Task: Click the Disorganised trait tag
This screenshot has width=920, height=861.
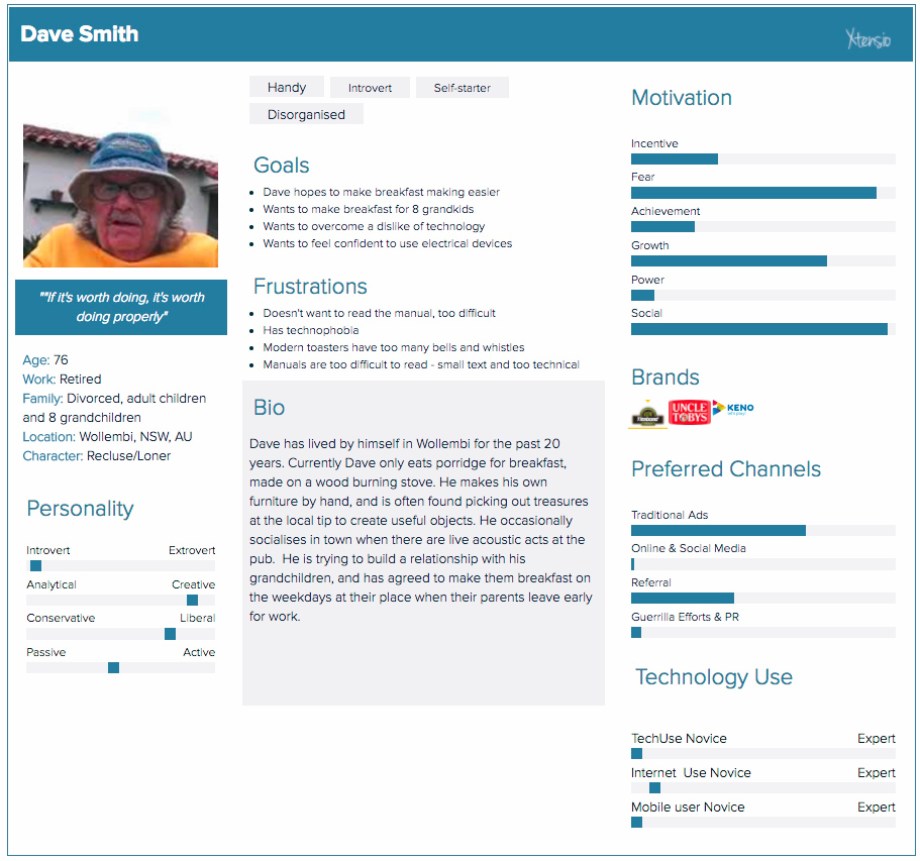Action: coord(306,115)
